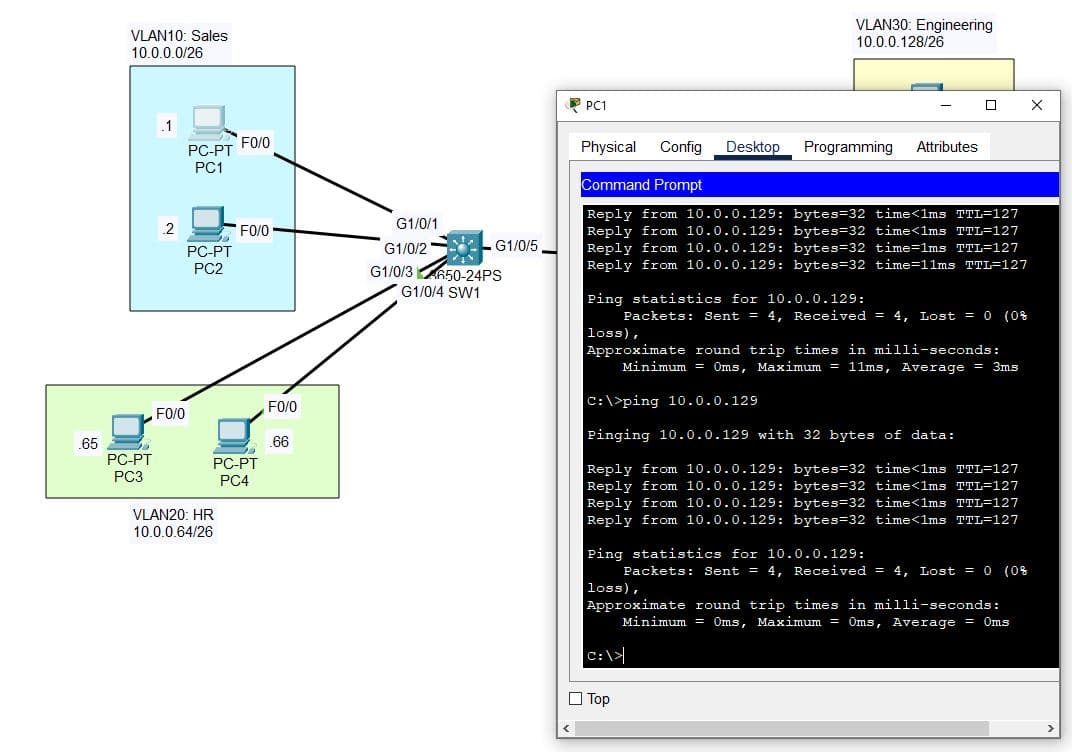Click the PC1 window title icon
The height and width of the screenshot is (752, 1072).
coord(573,105)
